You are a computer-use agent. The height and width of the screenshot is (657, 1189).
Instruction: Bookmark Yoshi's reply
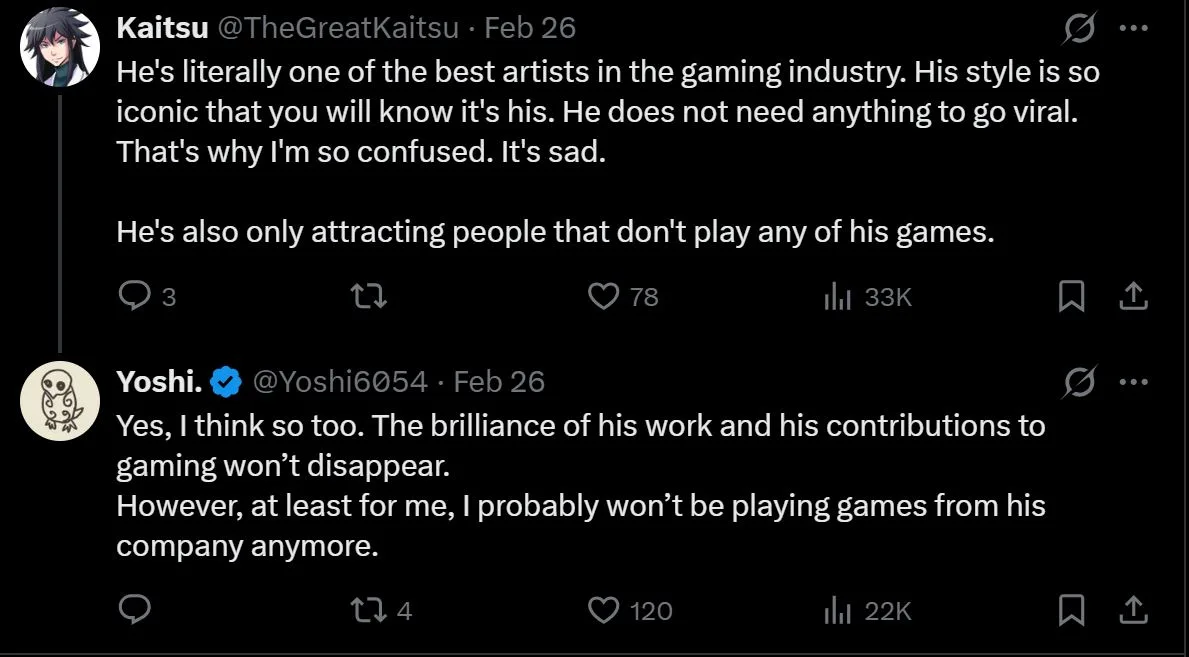coord(1072,610)
